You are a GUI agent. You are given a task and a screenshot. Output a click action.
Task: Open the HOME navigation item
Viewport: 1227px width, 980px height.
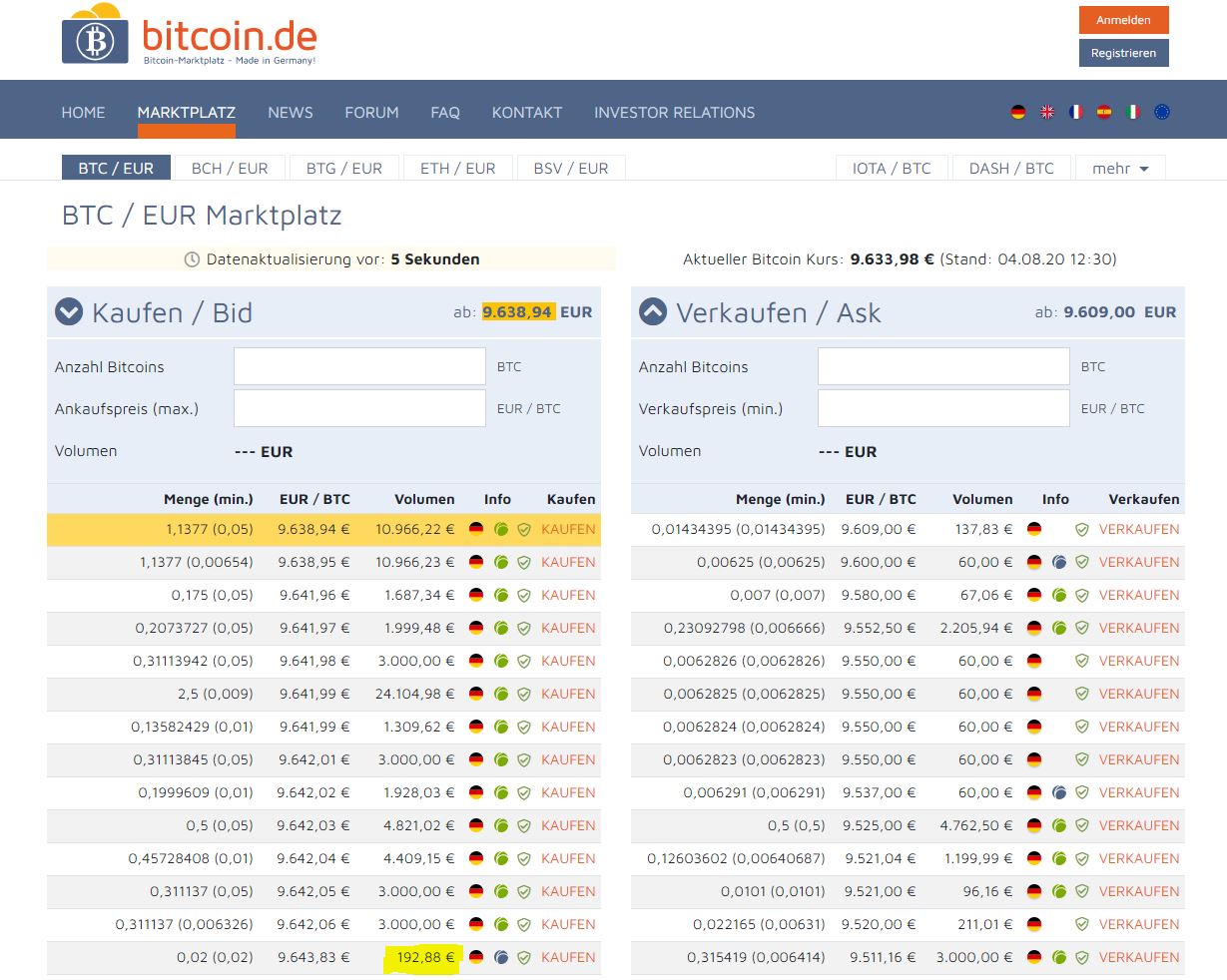click(x=83, y=113)
